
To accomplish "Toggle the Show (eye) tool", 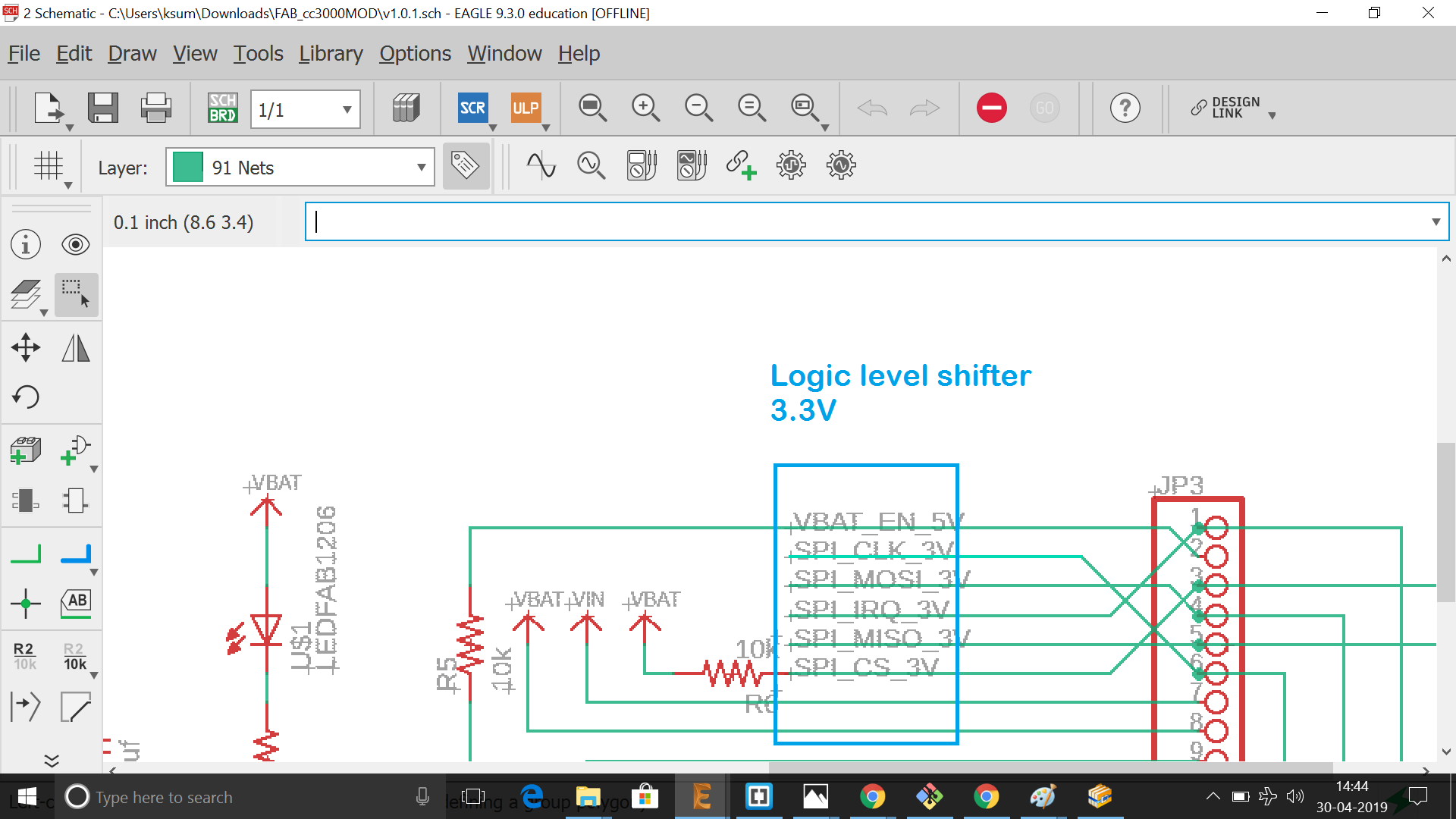I will [76, 245].
